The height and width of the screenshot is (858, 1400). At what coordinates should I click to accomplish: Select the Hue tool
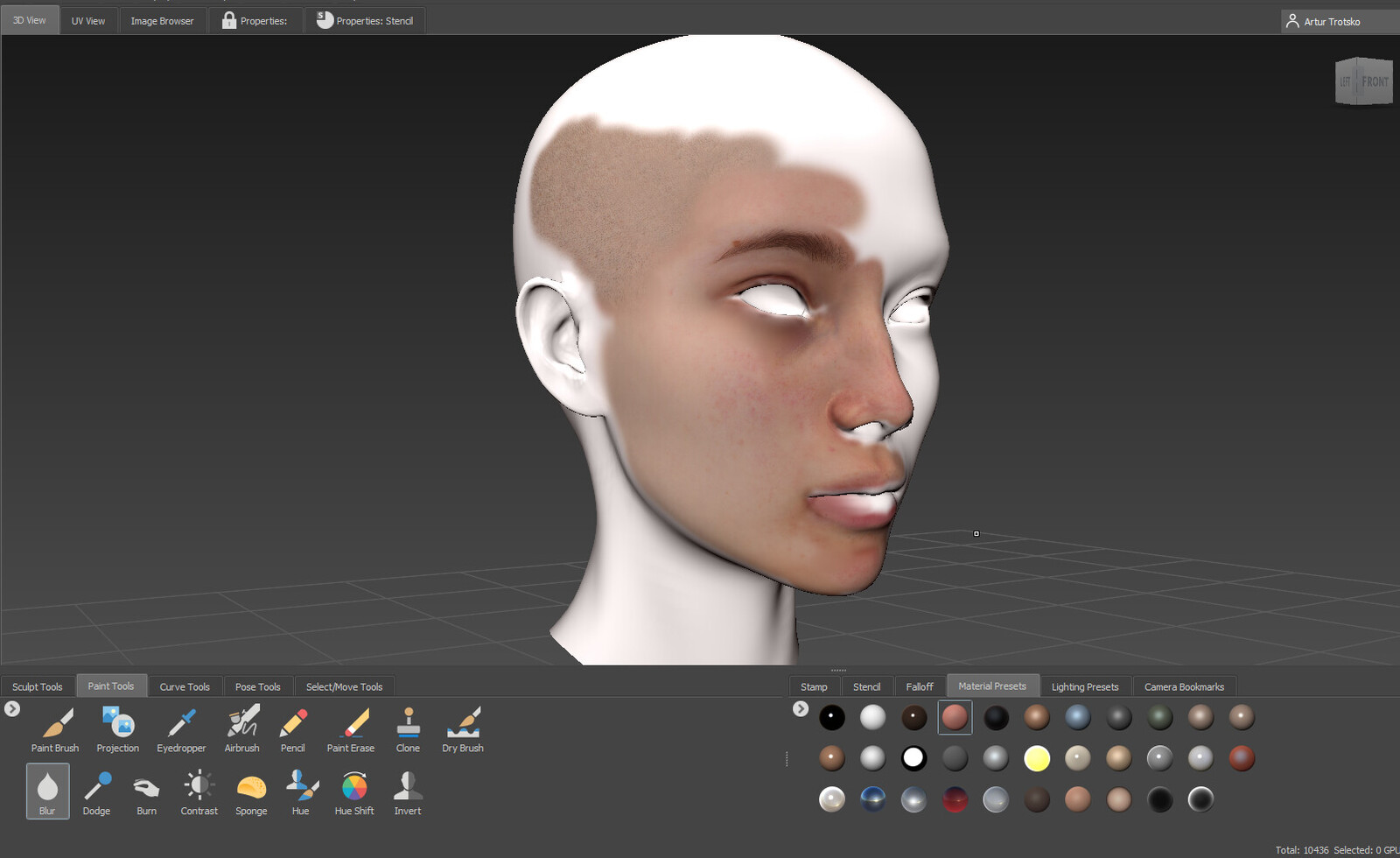click(x=301, y=792)
